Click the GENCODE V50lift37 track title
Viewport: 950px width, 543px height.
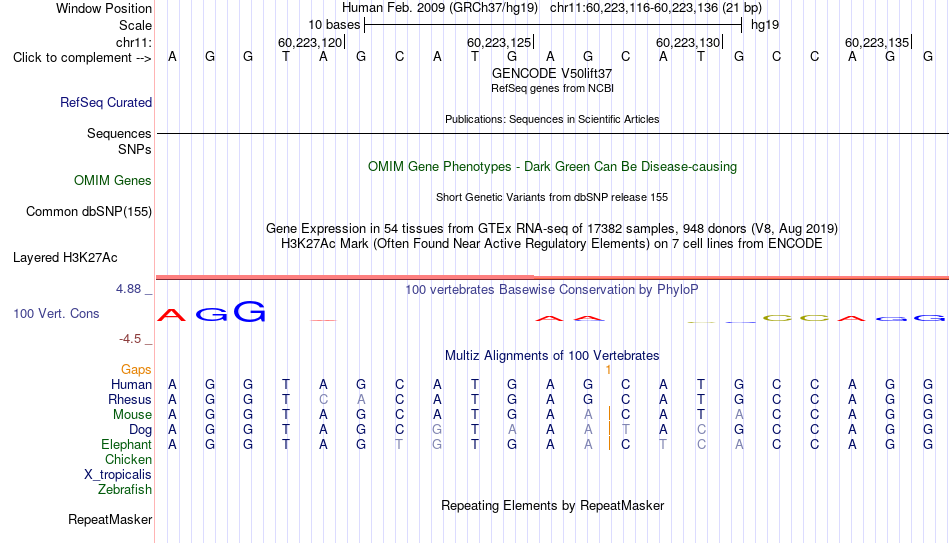552,73
